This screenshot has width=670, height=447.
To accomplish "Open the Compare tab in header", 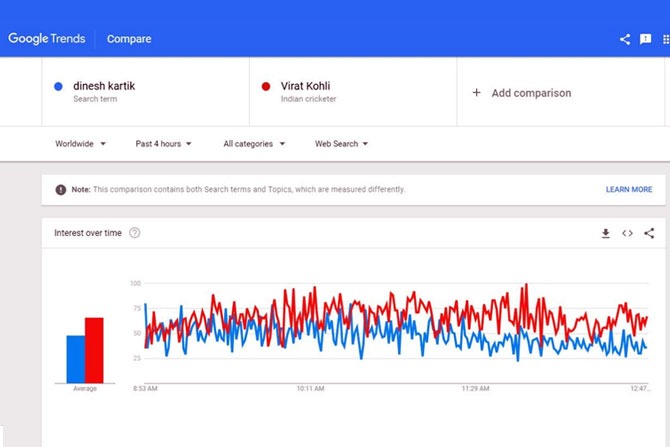I will (129, 39).
